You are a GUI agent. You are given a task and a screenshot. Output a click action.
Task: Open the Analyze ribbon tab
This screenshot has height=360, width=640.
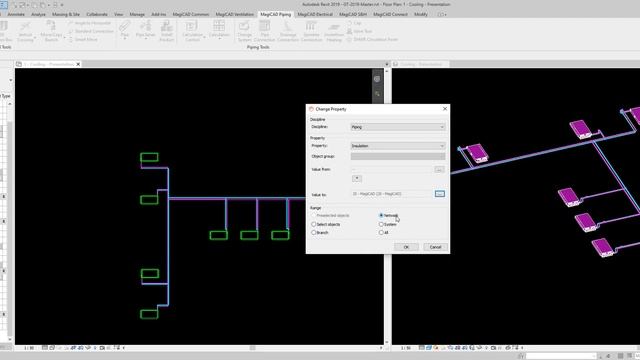pyautogui.click(x=38, y=14)
